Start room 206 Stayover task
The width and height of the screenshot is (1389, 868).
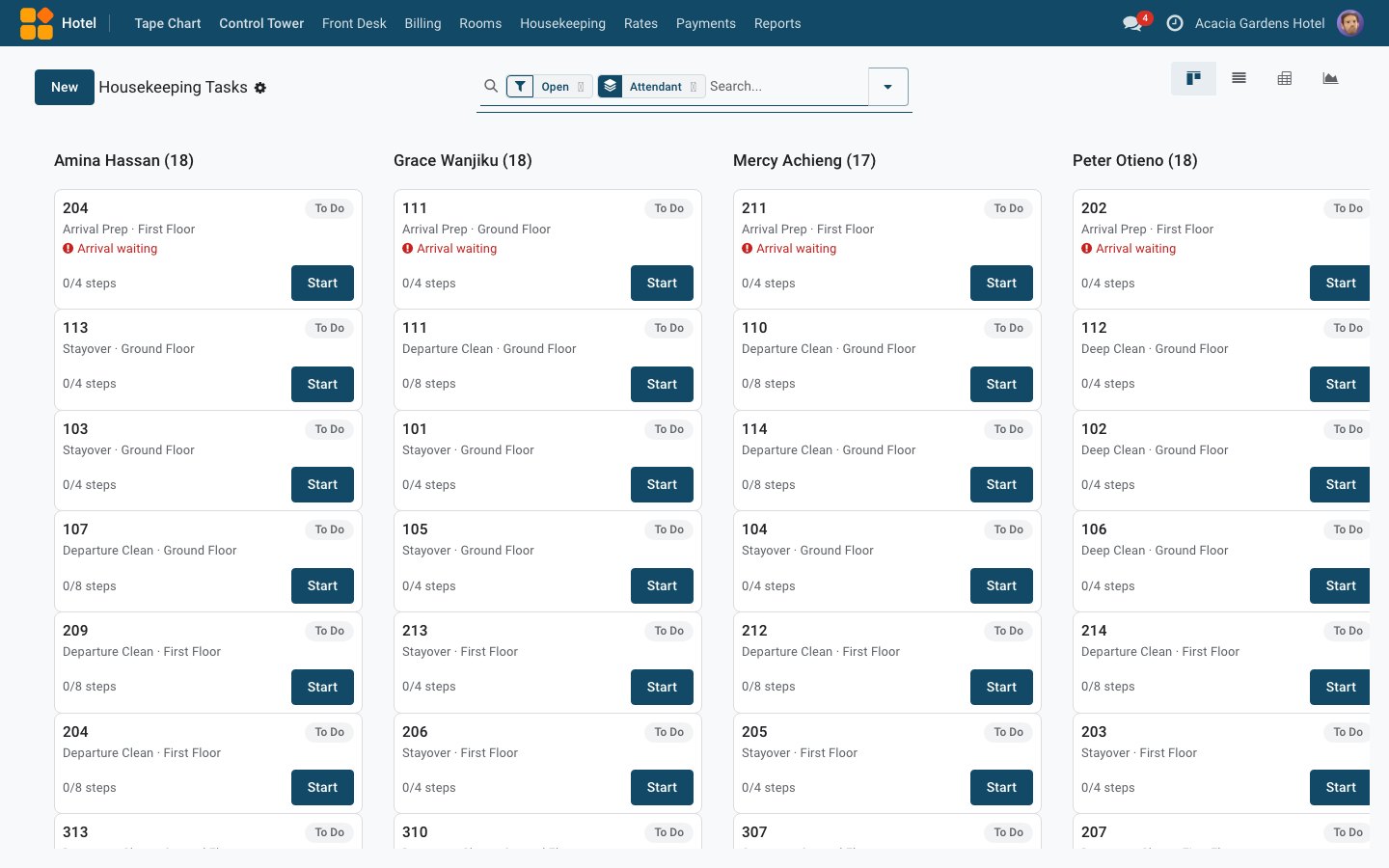662,787
